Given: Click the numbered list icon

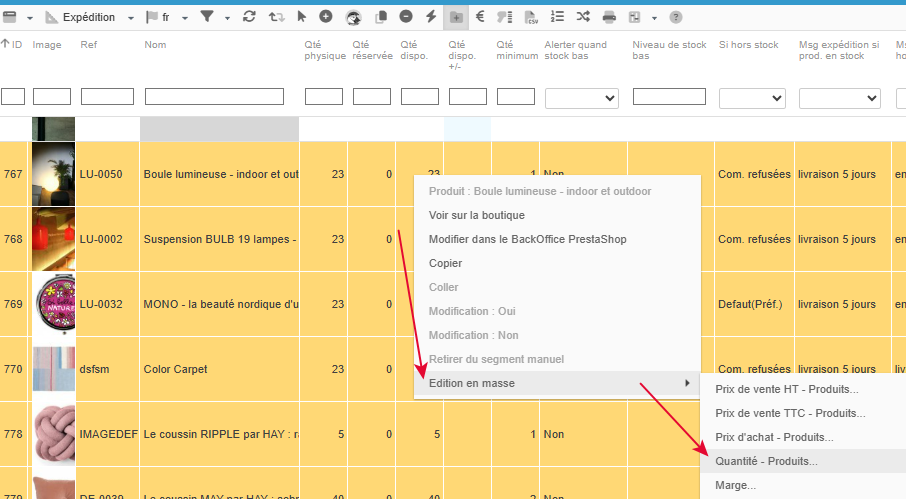Looking at the screenshot, I should click(x=557, y=17).
